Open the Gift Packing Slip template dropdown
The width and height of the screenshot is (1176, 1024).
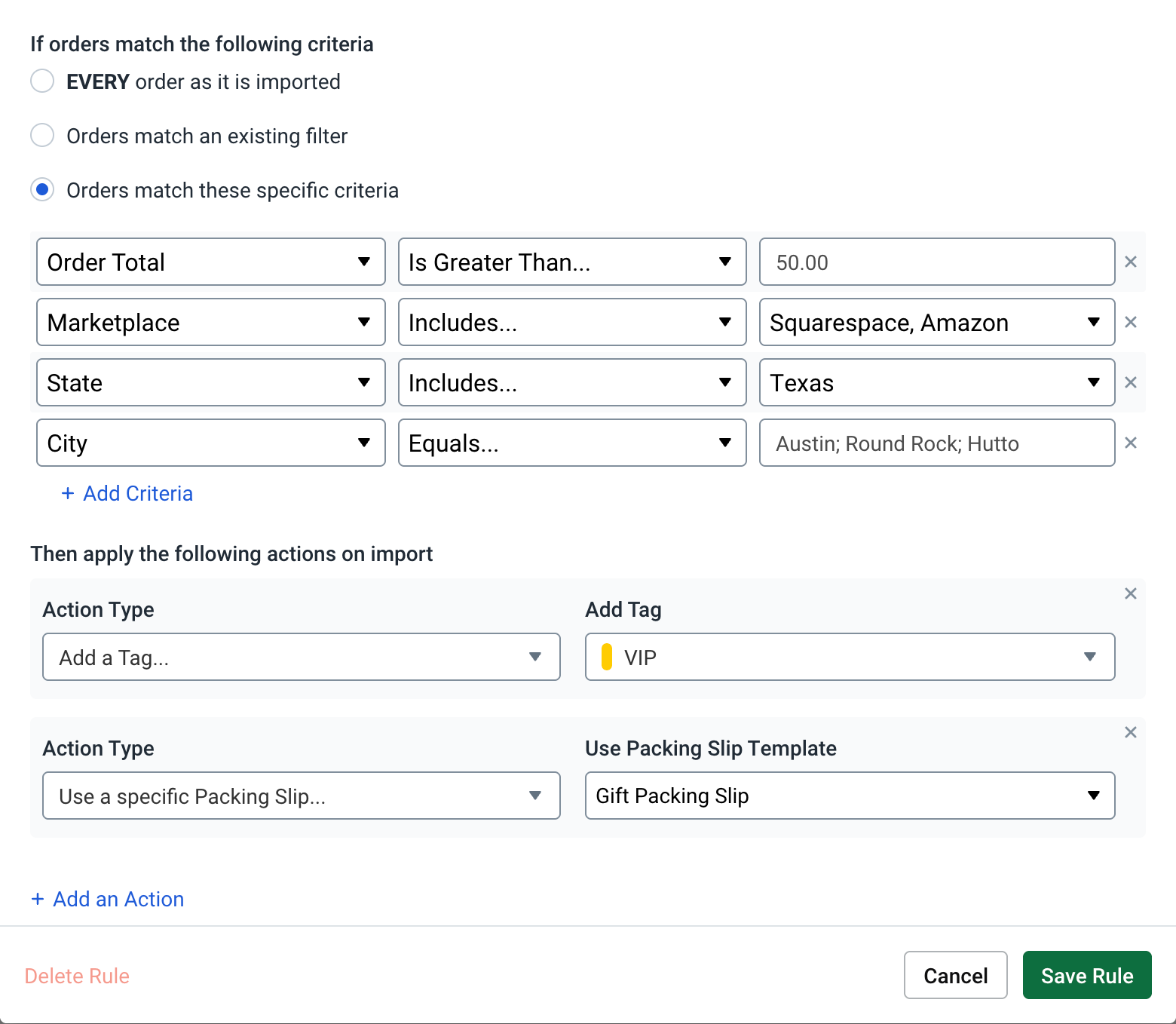click(x=850, y=796)
